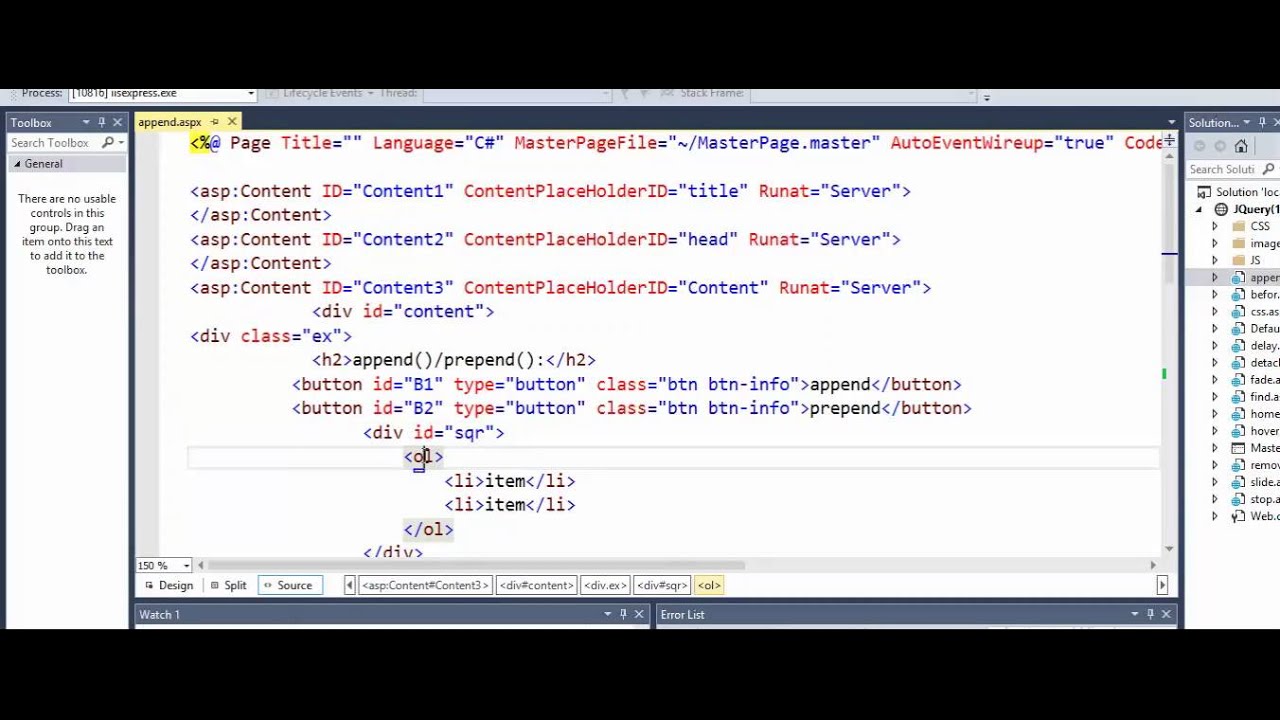Screen dimensions: 1280x720
Task: Pin the Error List panel
Action: (1151, 614)
